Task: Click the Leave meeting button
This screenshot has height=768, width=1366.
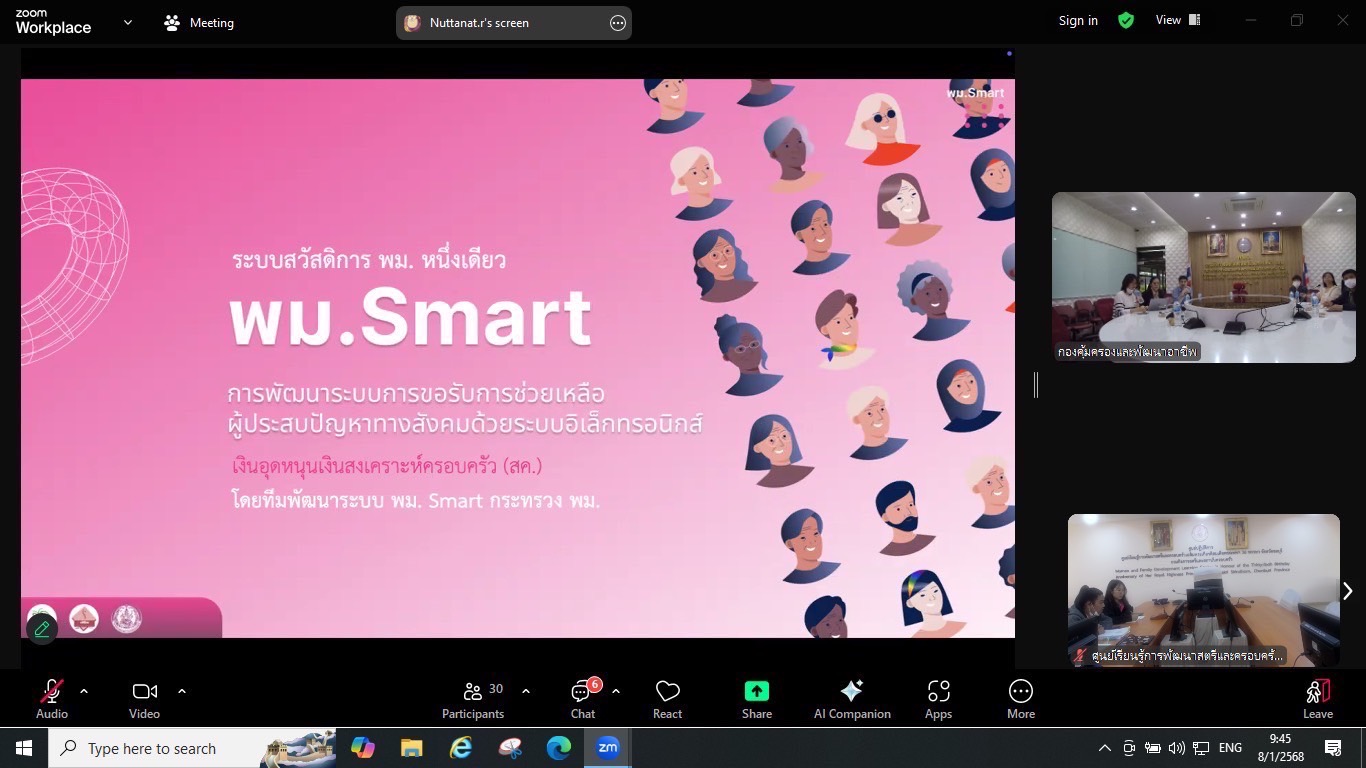Action: click(x=1317, y=698)
